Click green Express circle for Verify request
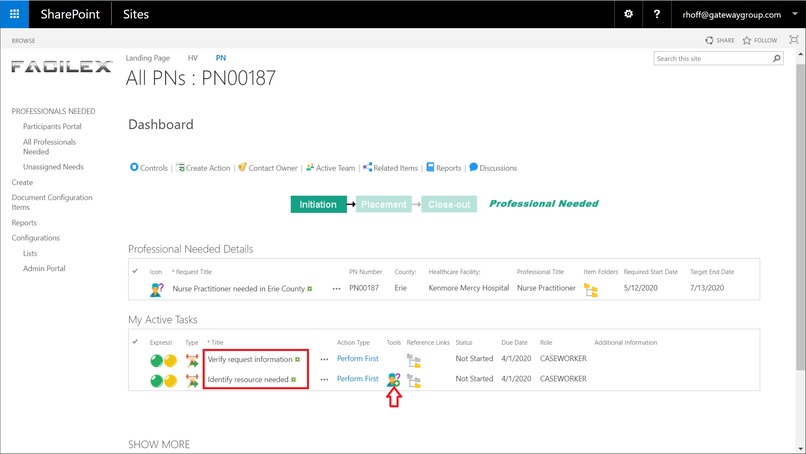 [x=157, y=361]
